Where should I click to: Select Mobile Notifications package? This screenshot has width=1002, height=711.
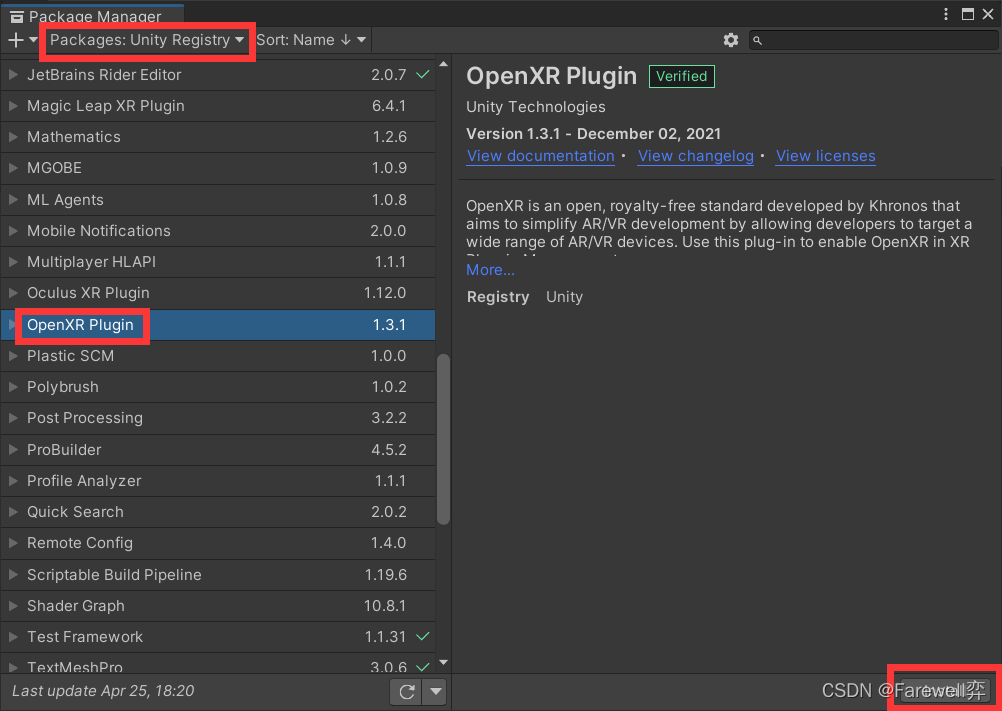click(217, 231)
